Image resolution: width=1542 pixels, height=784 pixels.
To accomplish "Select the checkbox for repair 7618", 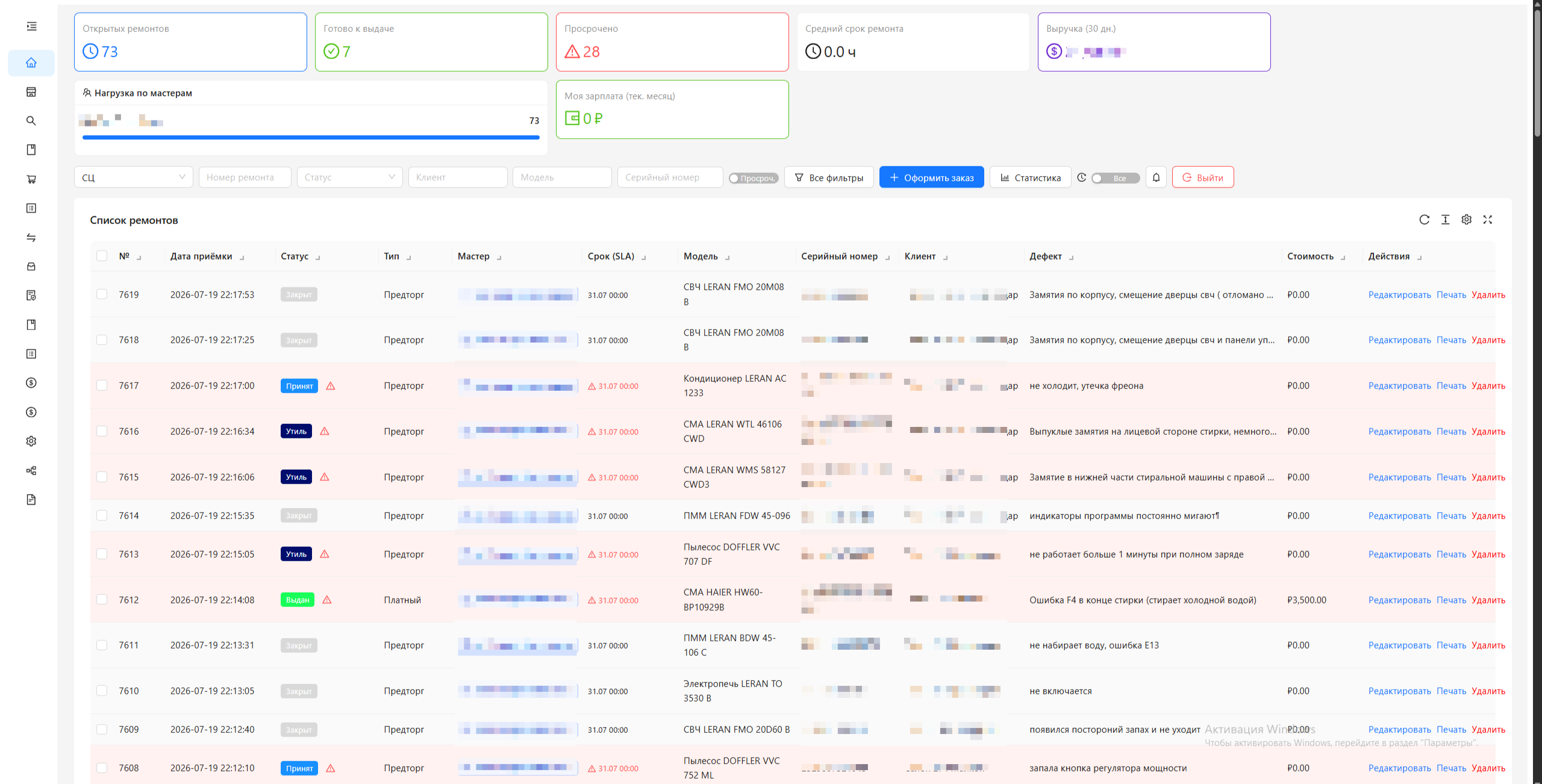I will click(102, 340).
